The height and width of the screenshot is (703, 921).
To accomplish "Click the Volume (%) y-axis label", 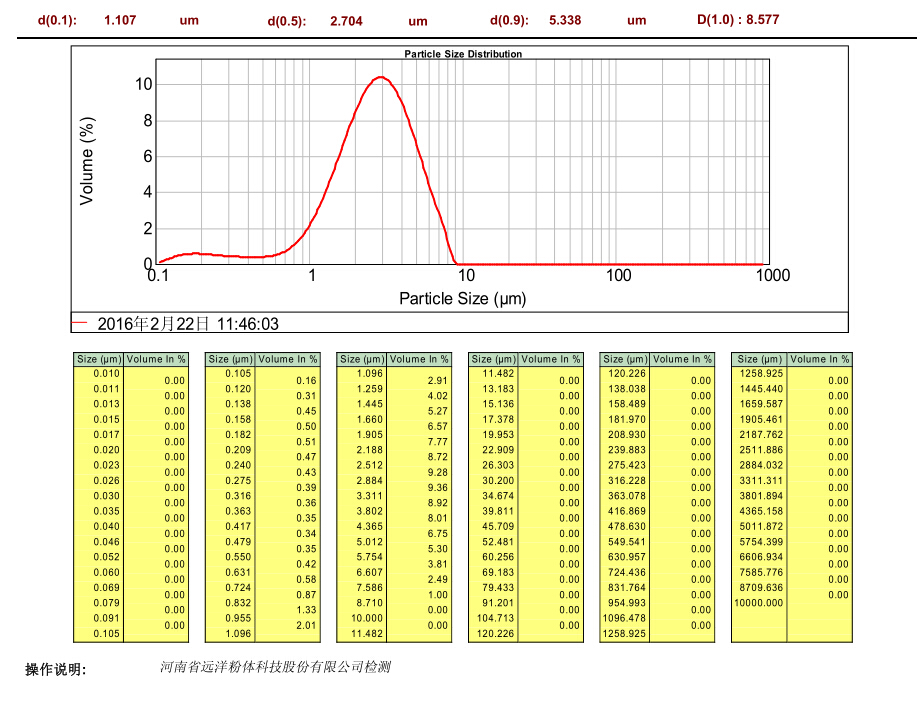I will [88, 161].
